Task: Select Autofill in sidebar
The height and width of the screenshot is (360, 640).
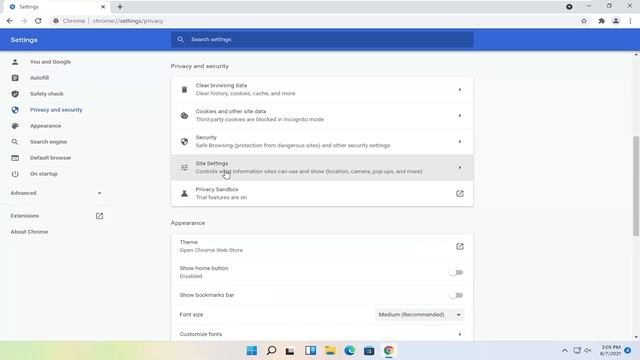Action: 39,78
